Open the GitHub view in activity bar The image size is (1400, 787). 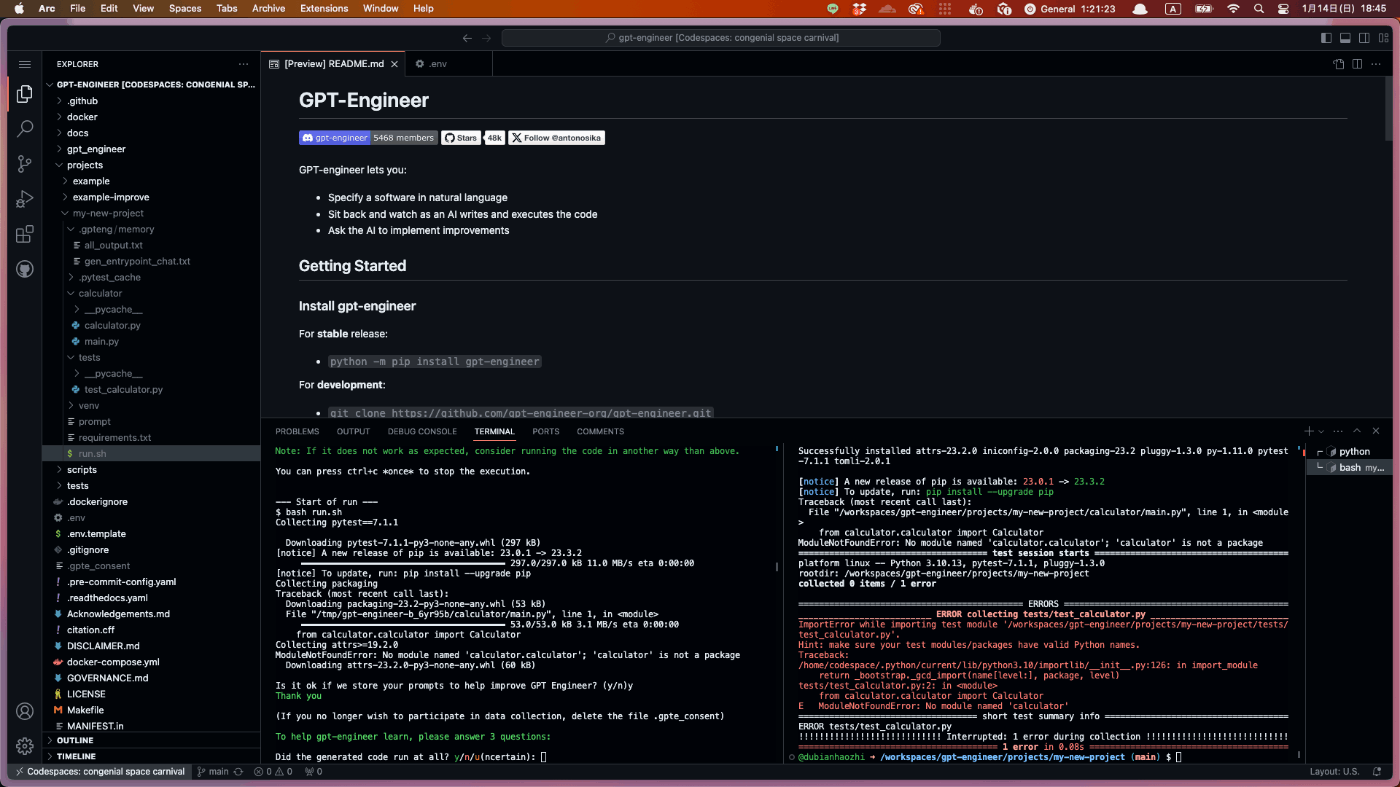tap(25, 269)
